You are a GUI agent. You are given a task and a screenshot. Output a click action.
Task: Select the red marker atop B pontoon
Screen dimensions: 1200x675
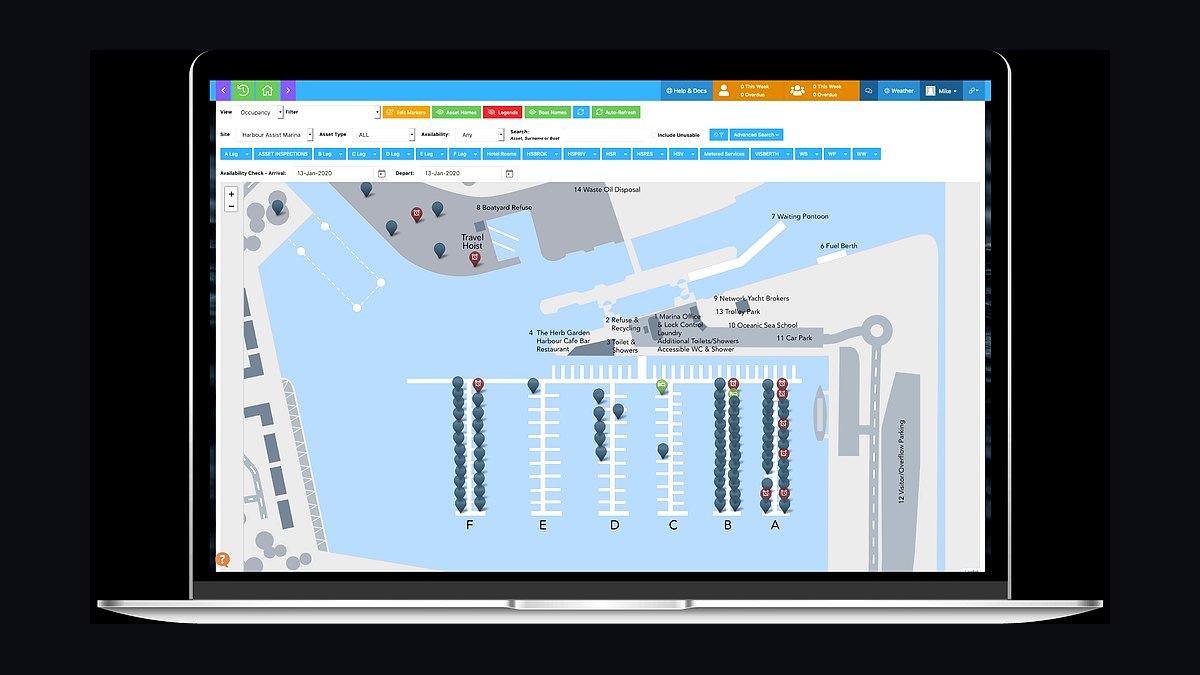734,384
